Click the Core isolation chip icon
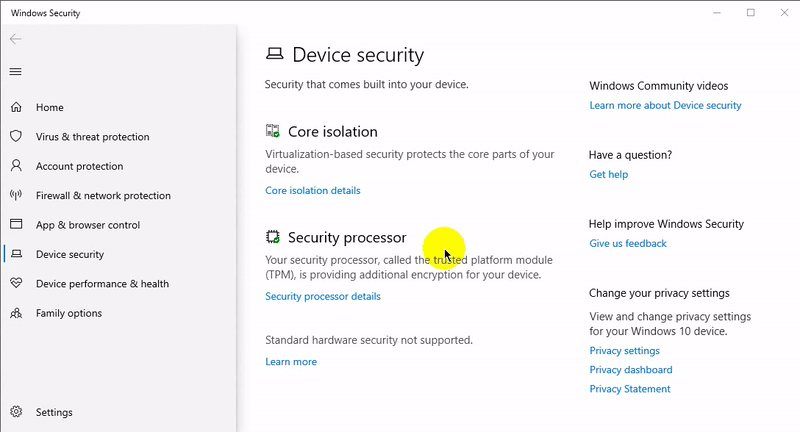The height and width of the screenshot is (432, 800). coord(272,131)
